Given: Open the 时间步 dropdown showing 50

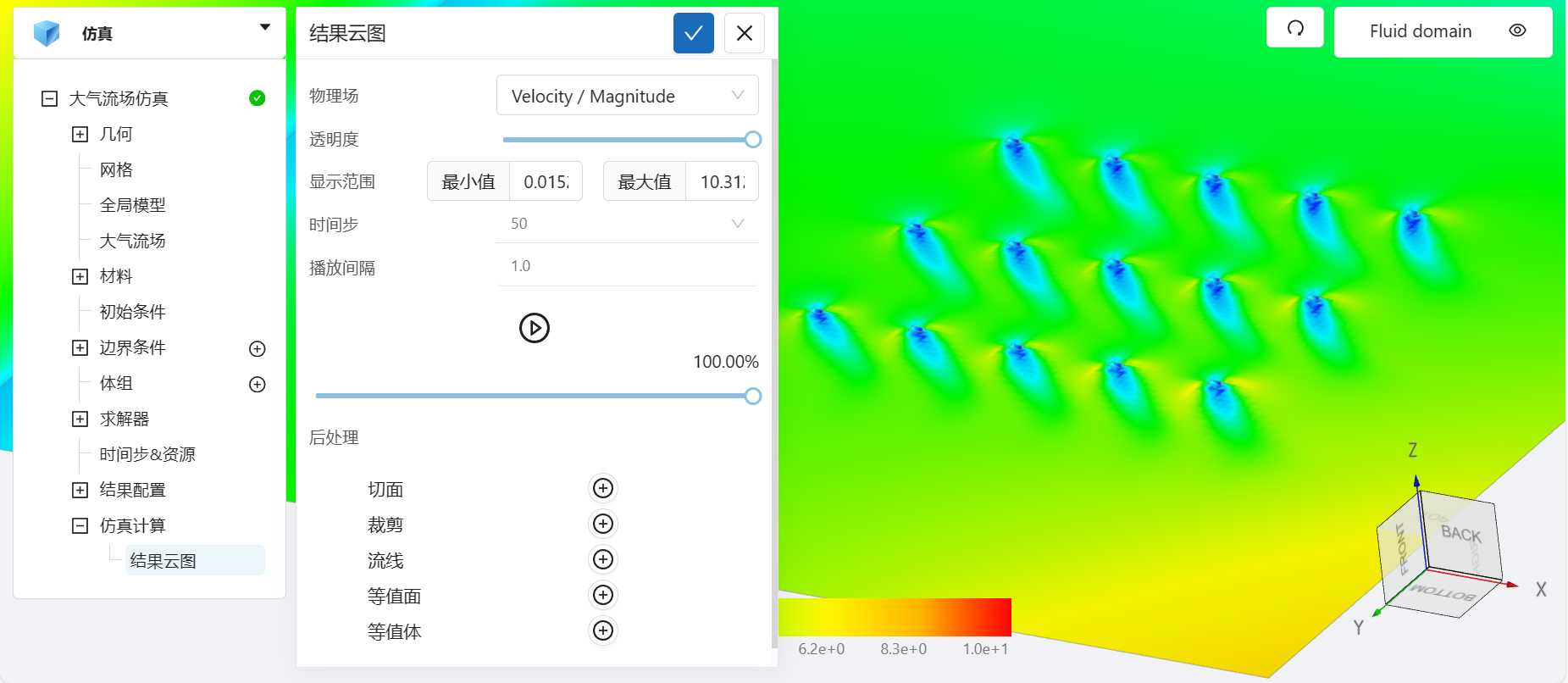Looking at the screenshot, I should (x=627, y=224).
